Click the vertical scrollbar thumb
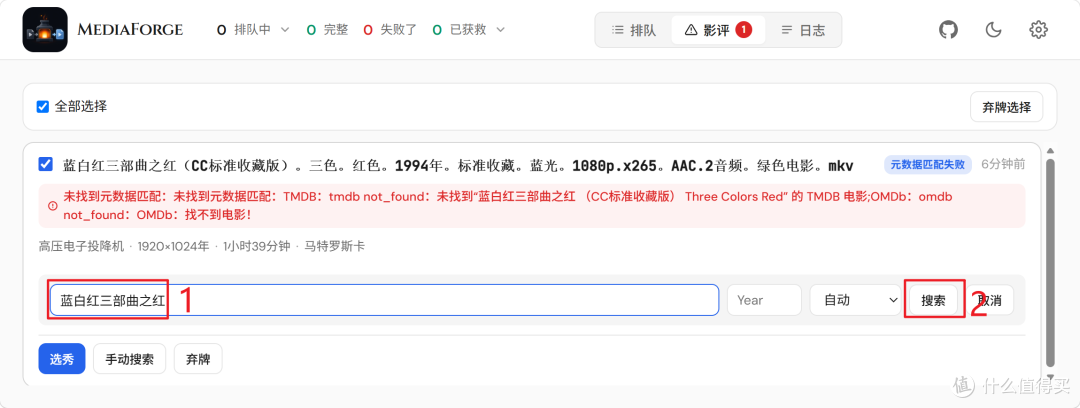Screen dimensions: 1080x408 (x=1050, y=262)
